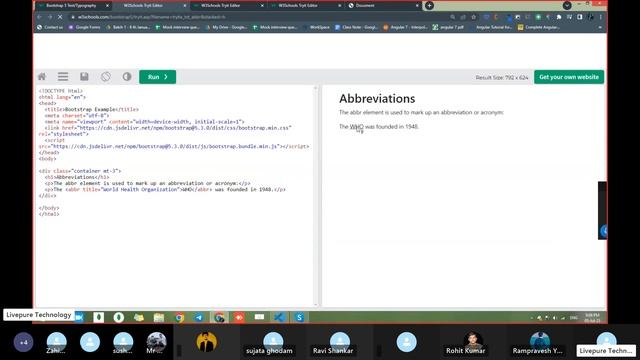Expand more bookmarks chevron
The height and width of the screenshot is (360, 640).
pyautogui.click(x=600, y=27)
